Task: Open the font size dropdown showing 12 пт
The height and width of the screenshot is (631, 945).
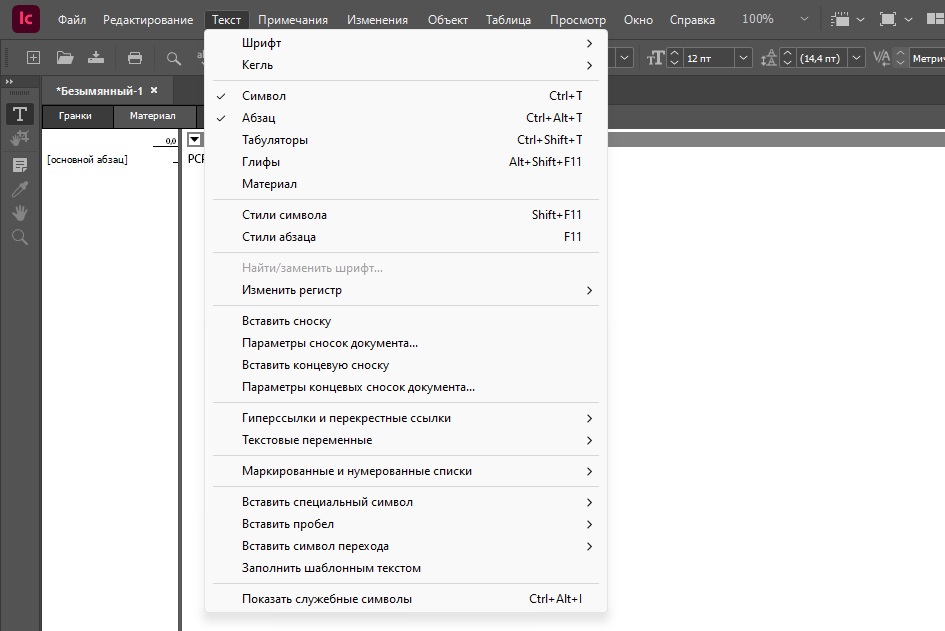Action: pos(741,58)
